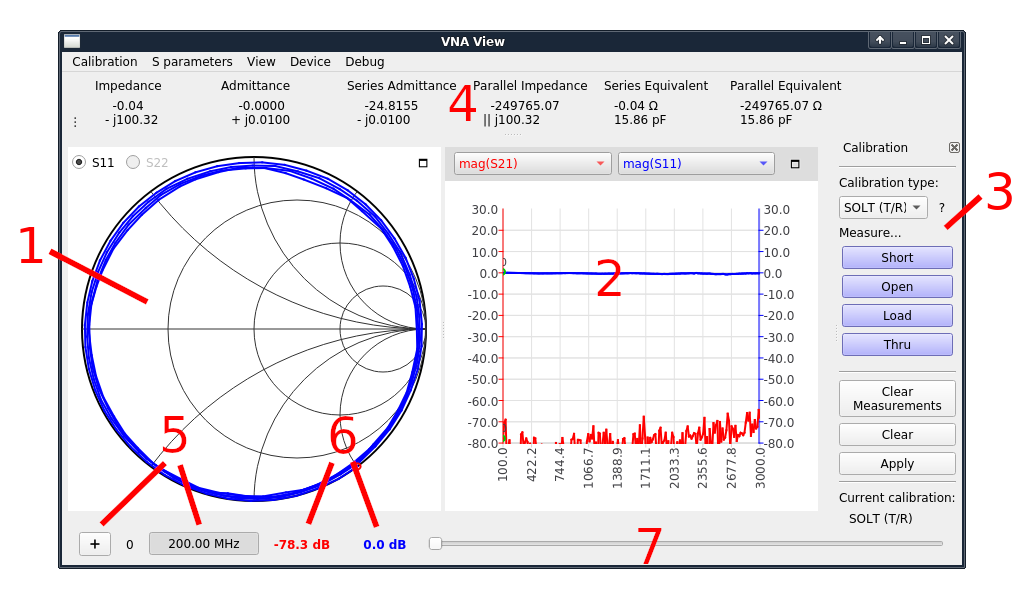1024x600 pixels.
Task: Click the window icon in the title bar
Action: [x=72, y=41]
